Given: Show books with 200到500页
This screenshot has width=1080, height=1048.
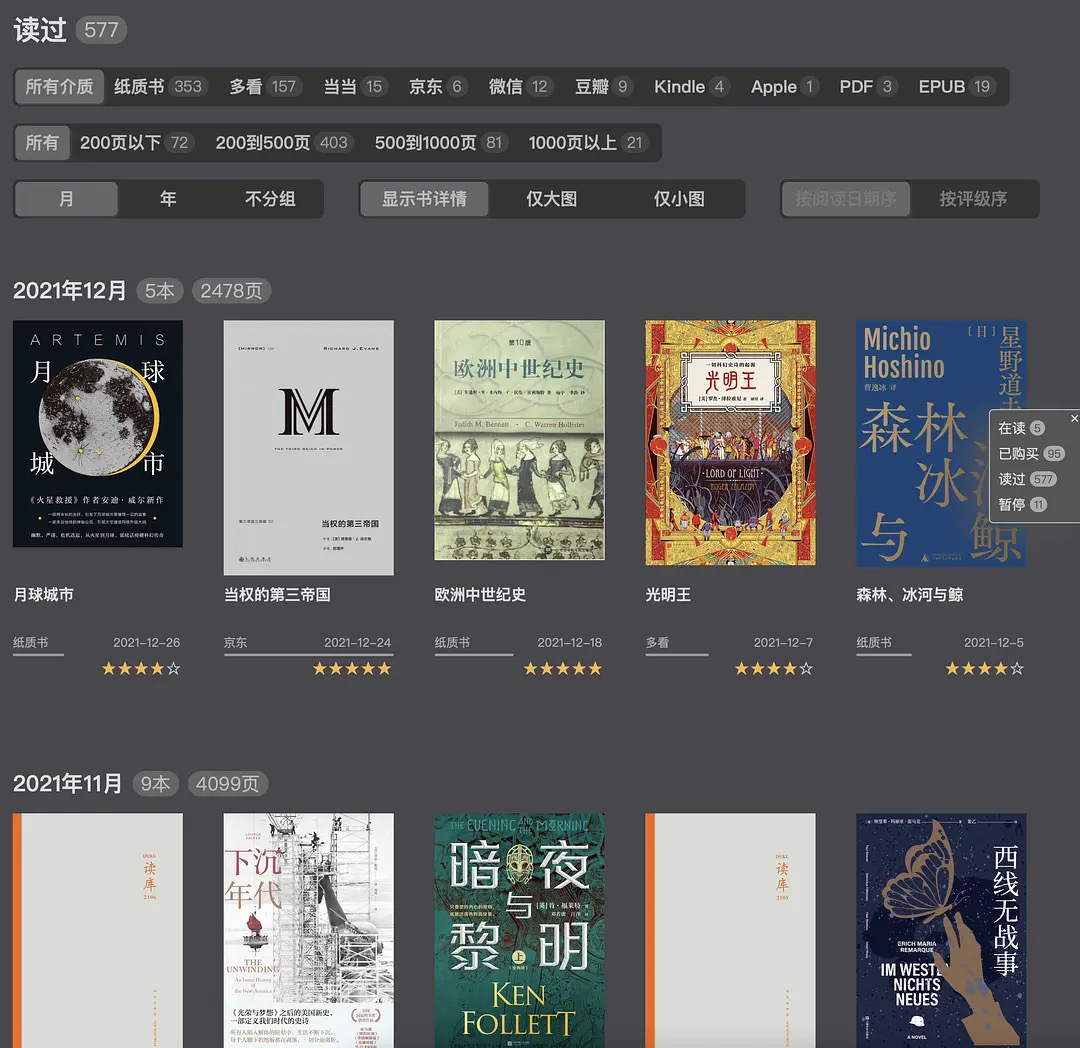Looking at the screenshot, I should click(284, 143).
